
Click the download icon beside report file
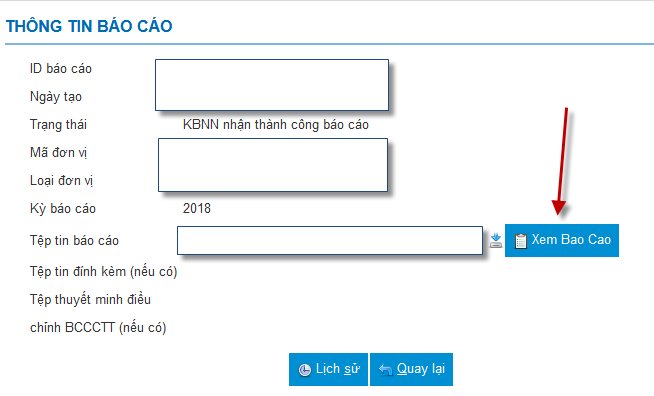[x=496, y=240]
